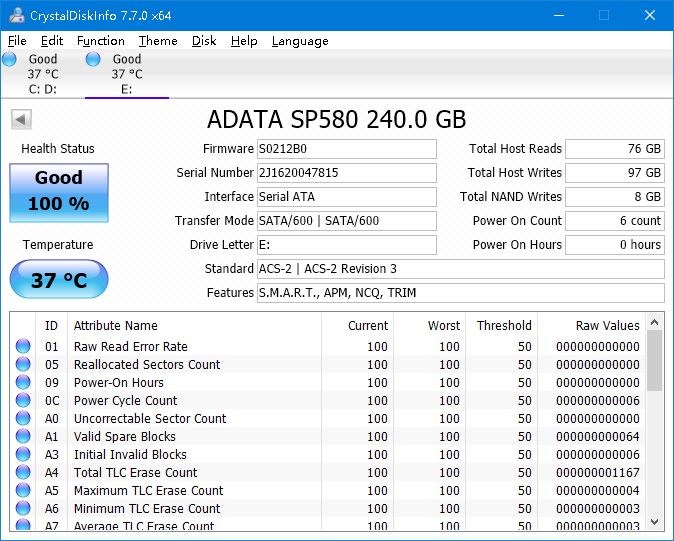Select the Maximum TLC Erase Count text

pyautogui.click(x=148, y=491)
